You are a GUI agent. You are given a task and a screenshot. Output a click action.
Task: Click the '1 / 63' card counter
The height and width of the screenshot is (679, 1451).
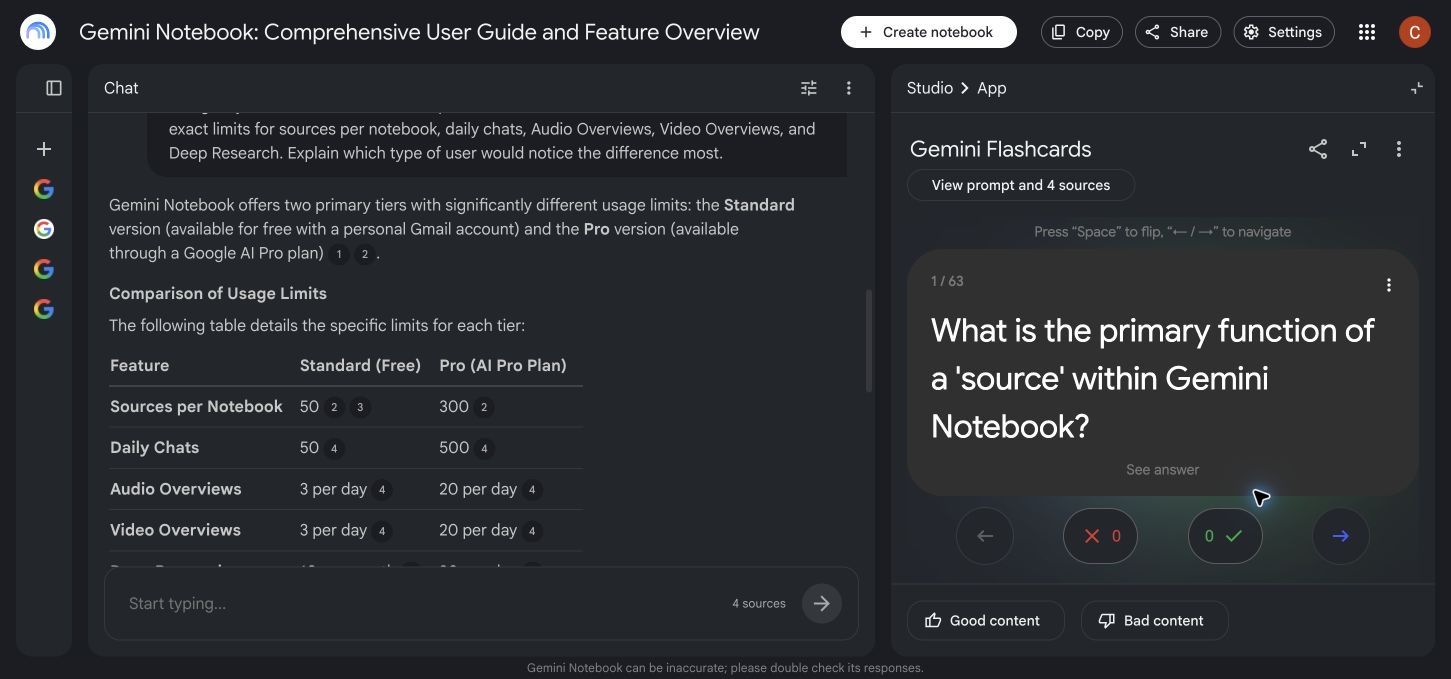[x=947, y=281]
